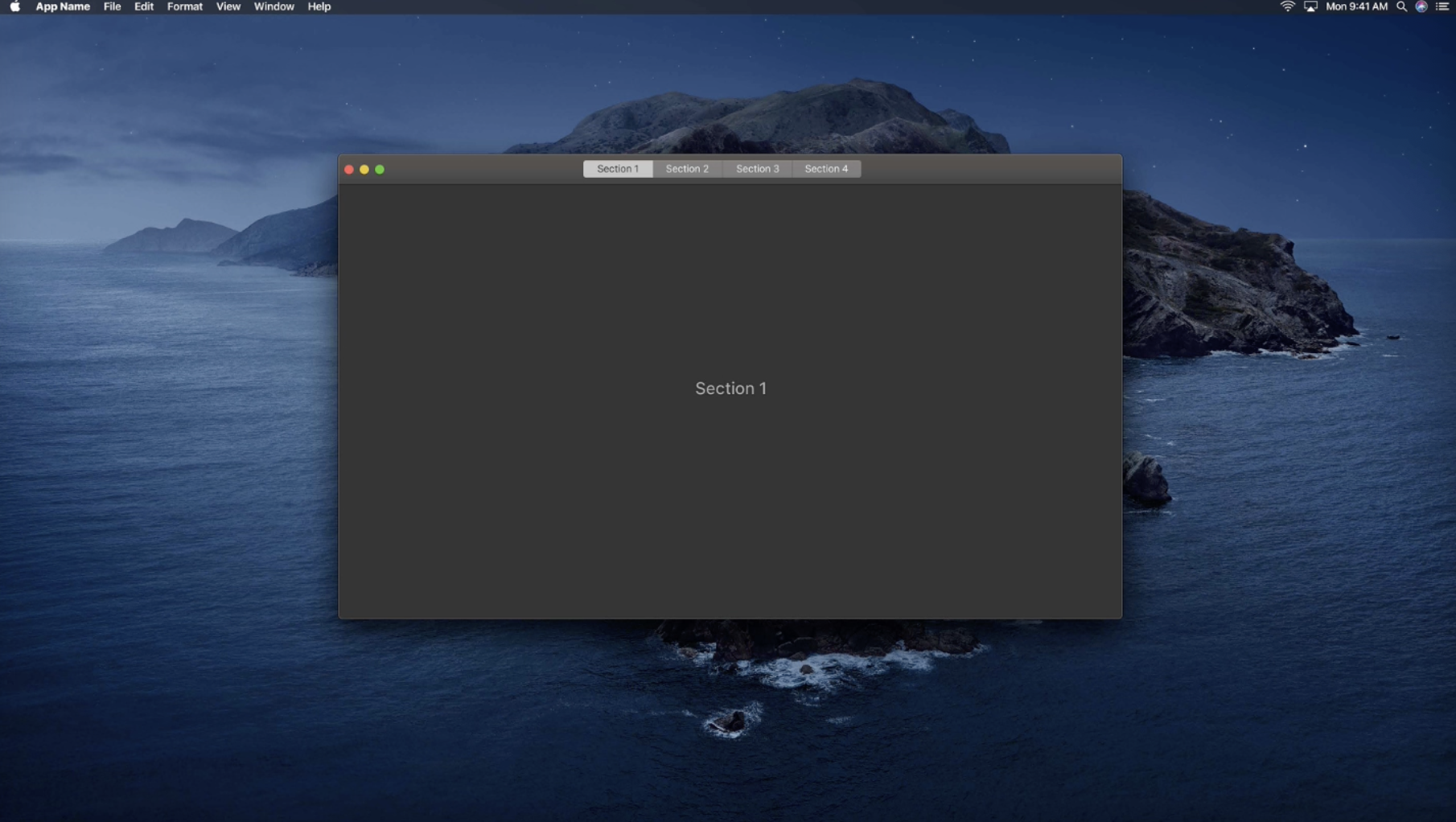Close the window with red button

tap(349, 170)
